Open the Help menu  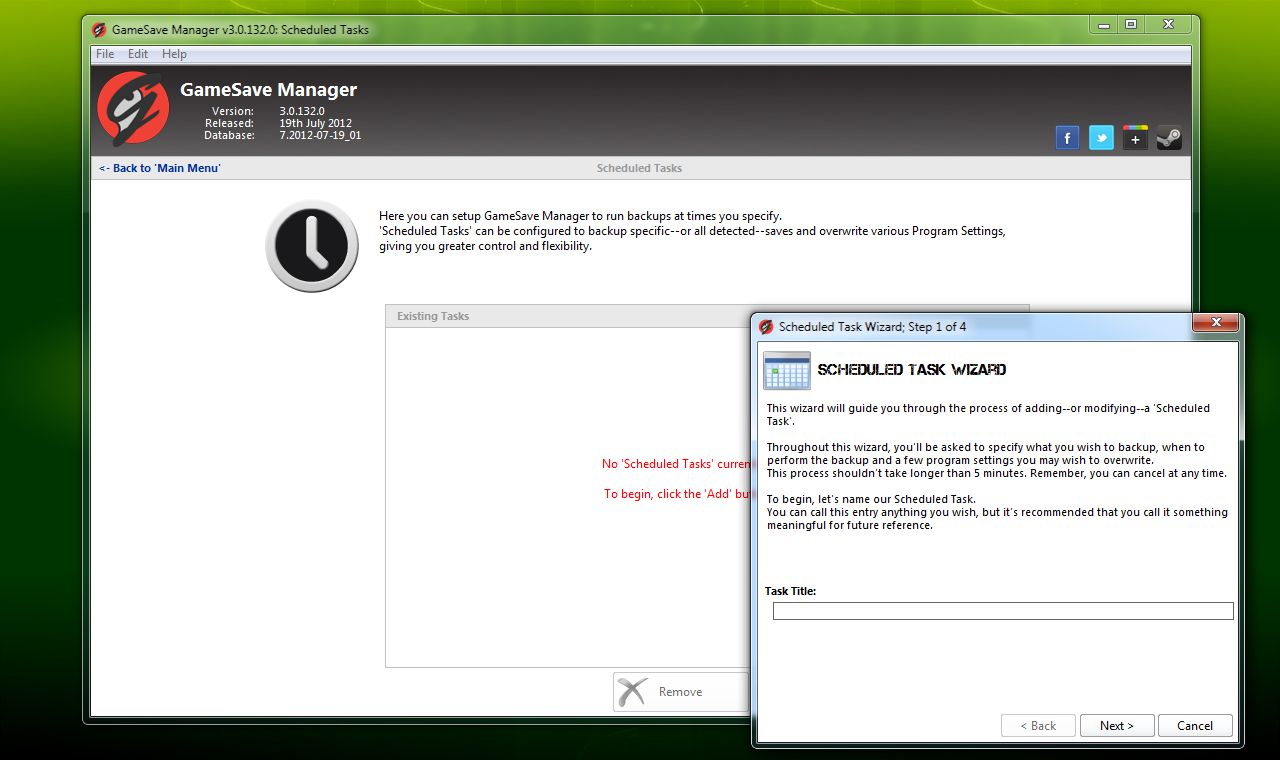[174, 54]
